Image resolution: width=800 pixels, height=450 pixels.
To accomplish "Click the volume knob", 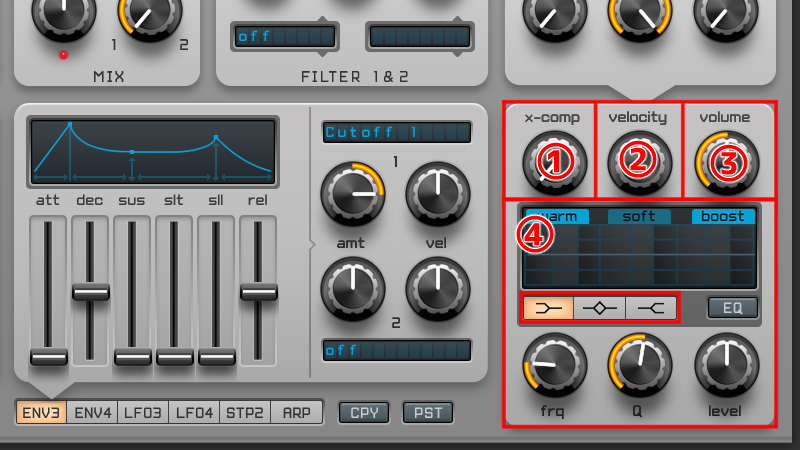I will [726, 161].
